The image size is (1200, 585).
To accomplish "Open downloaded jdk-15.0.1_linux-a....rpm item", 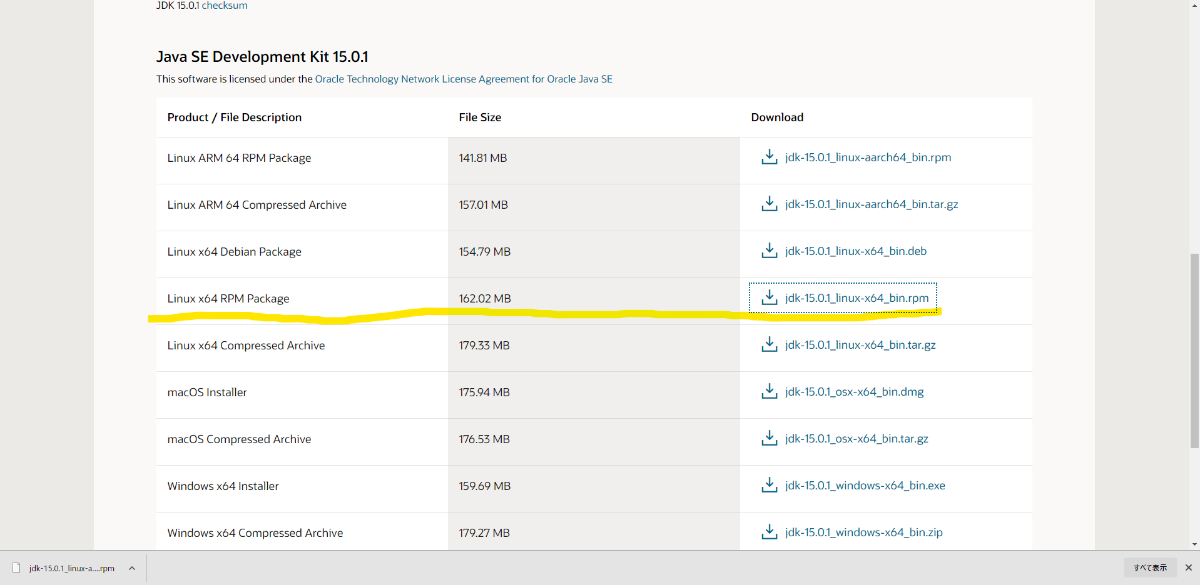I will pyautogui.click(x=72, y=568).
